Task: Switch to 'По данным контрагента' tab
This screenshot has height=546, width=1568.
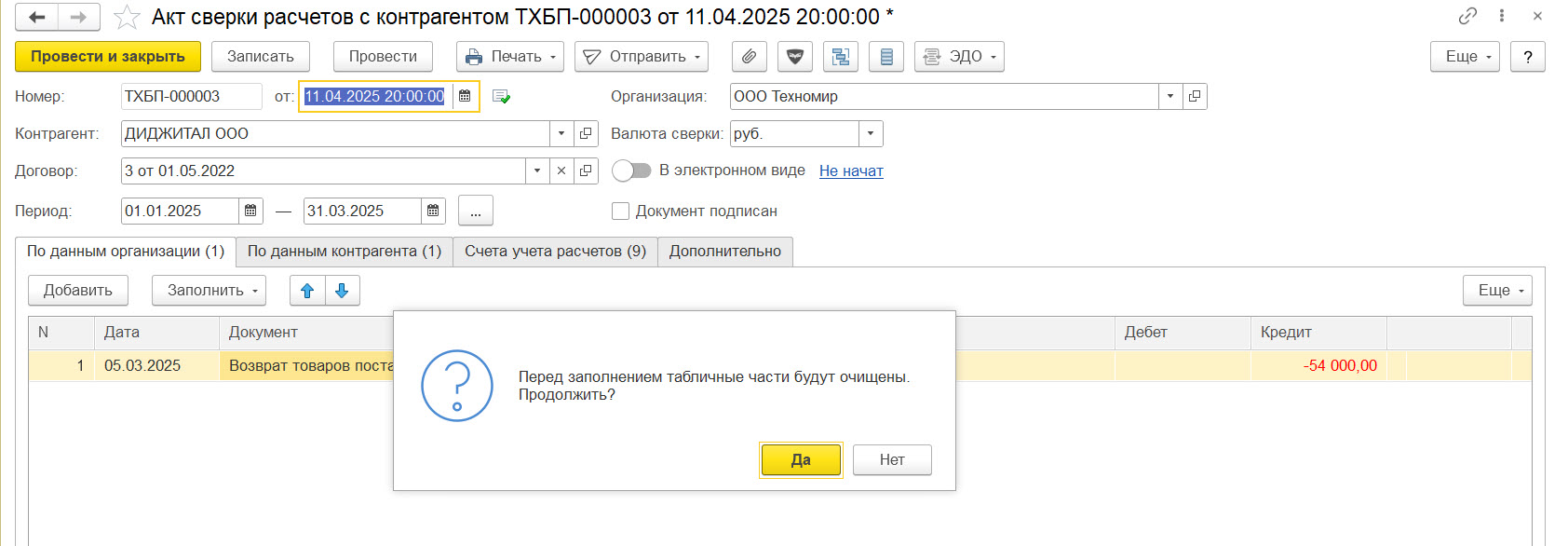Action: point(344,252)
